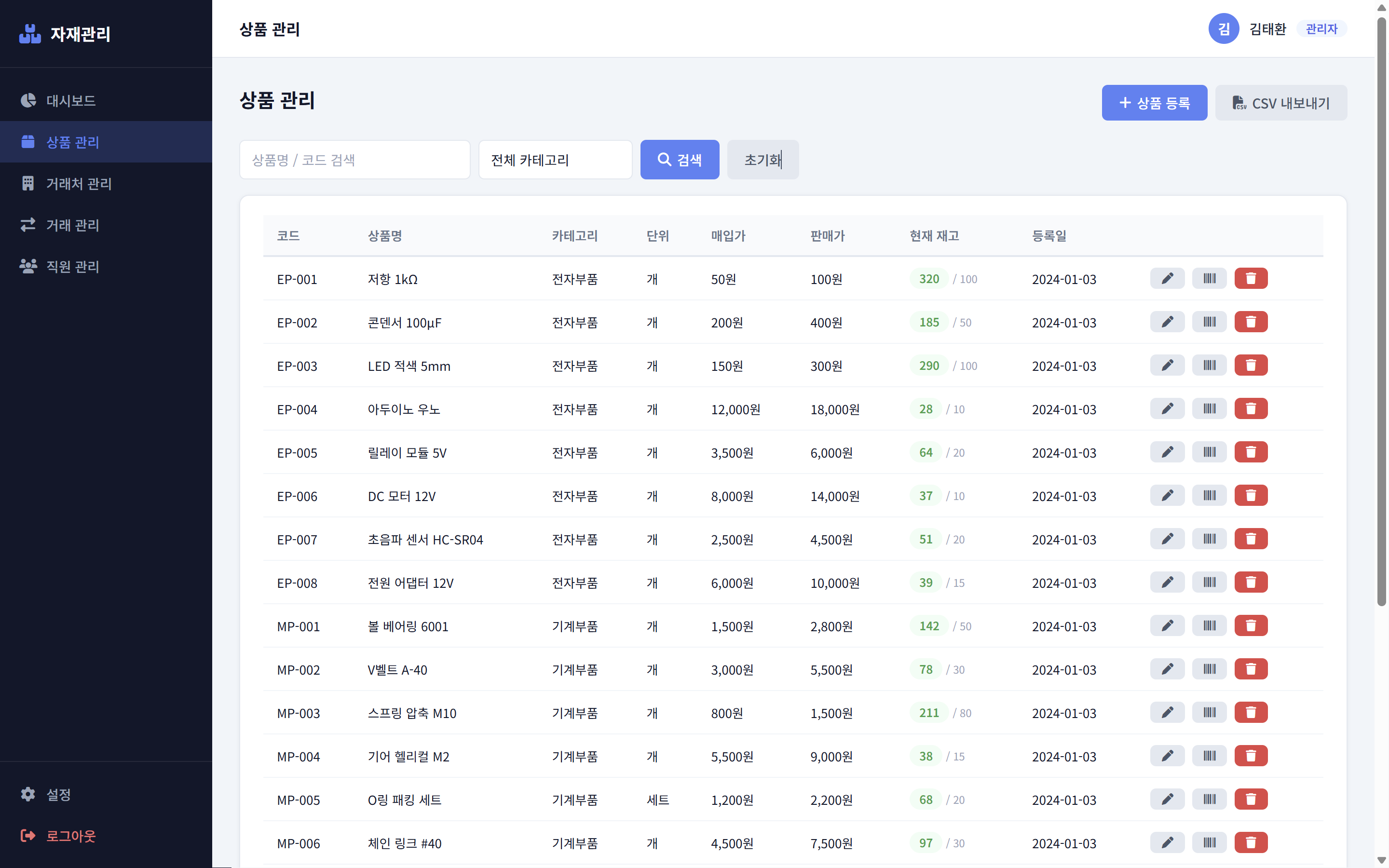Edit EP-002 콘덴서 100μF row

click(1167, 322)
